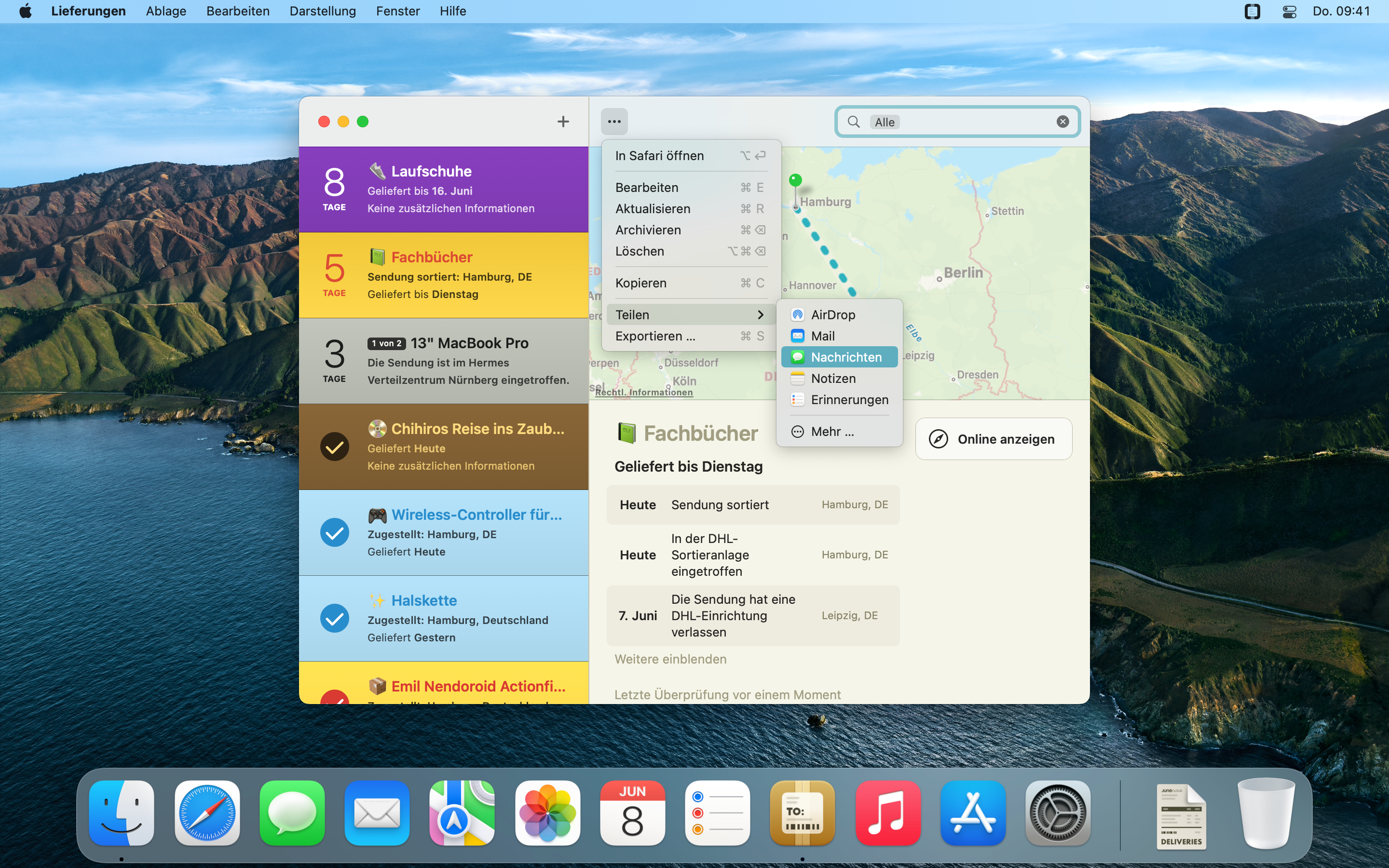Open the Darstellung menu
Viewport: 1389px width, 868px height.
tap(323, 11)
